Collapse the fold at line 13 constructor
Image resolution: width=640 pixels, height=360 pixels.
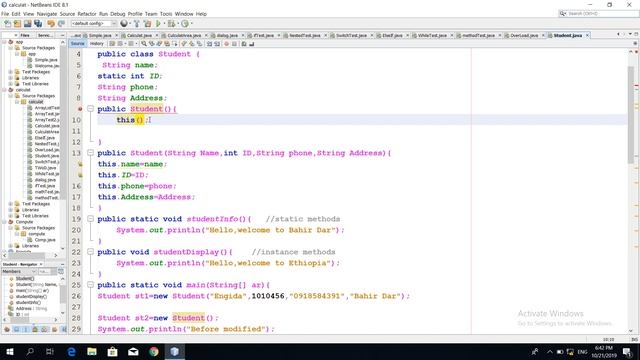91,153
